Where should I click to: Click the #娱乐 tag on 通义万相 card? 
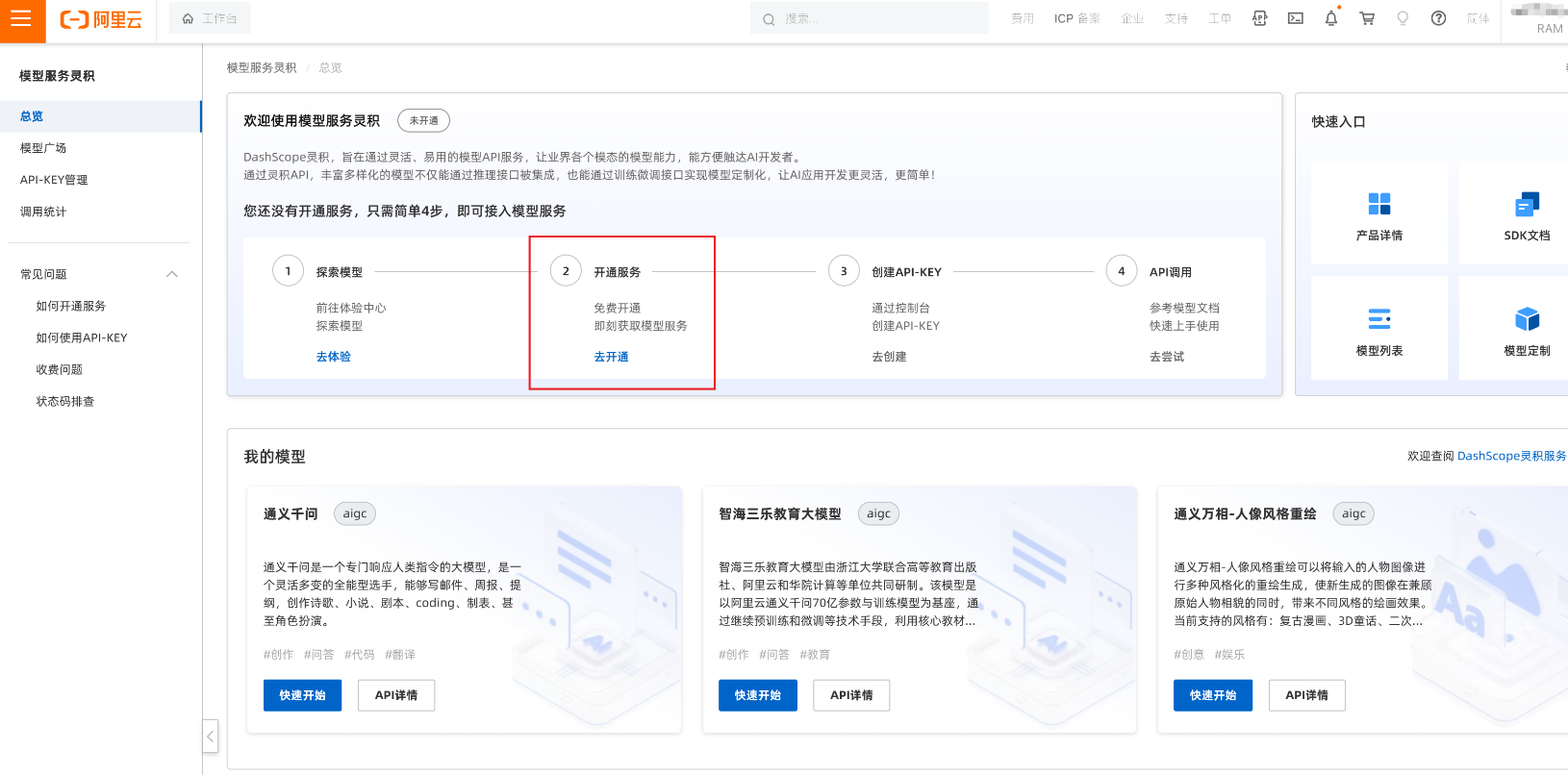coord(1229,655)
